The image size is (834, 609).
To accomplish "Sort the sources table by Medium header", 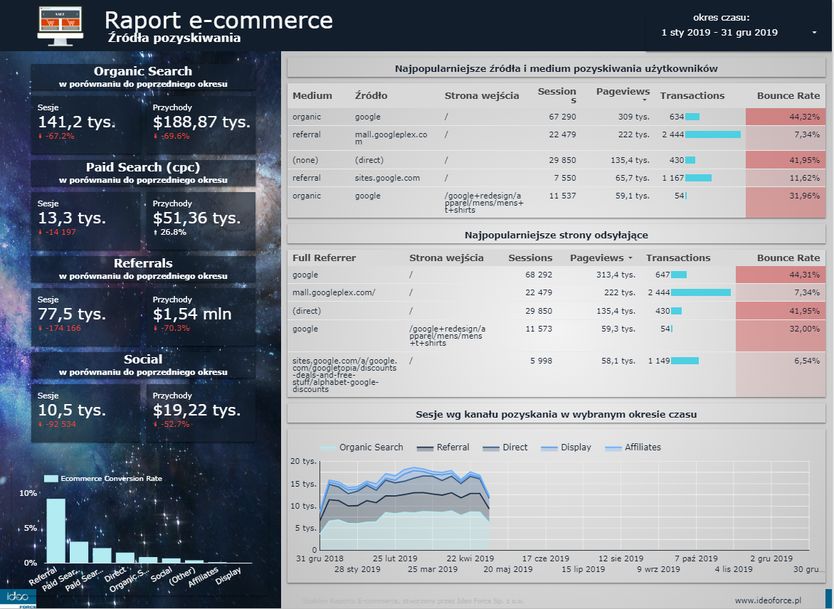I will 312,95.
